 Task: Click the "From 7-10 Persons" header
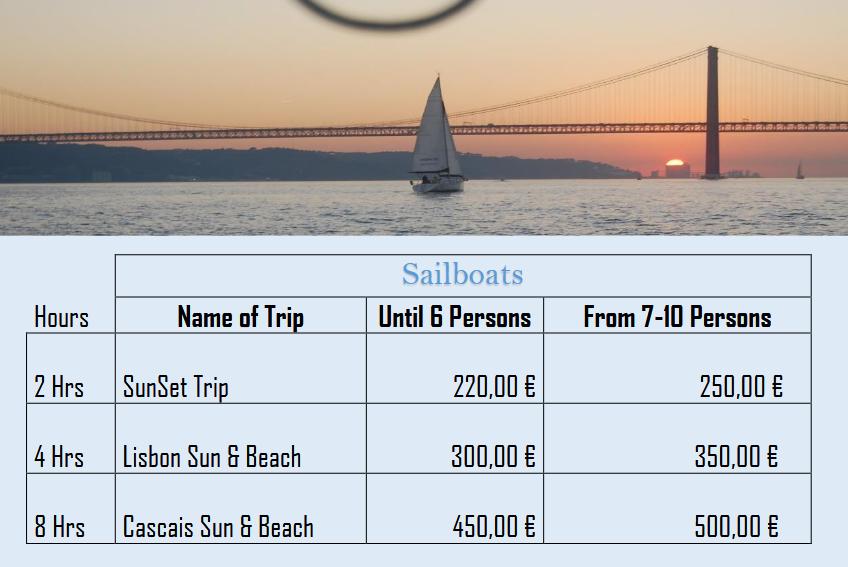[x=677, y=318]
